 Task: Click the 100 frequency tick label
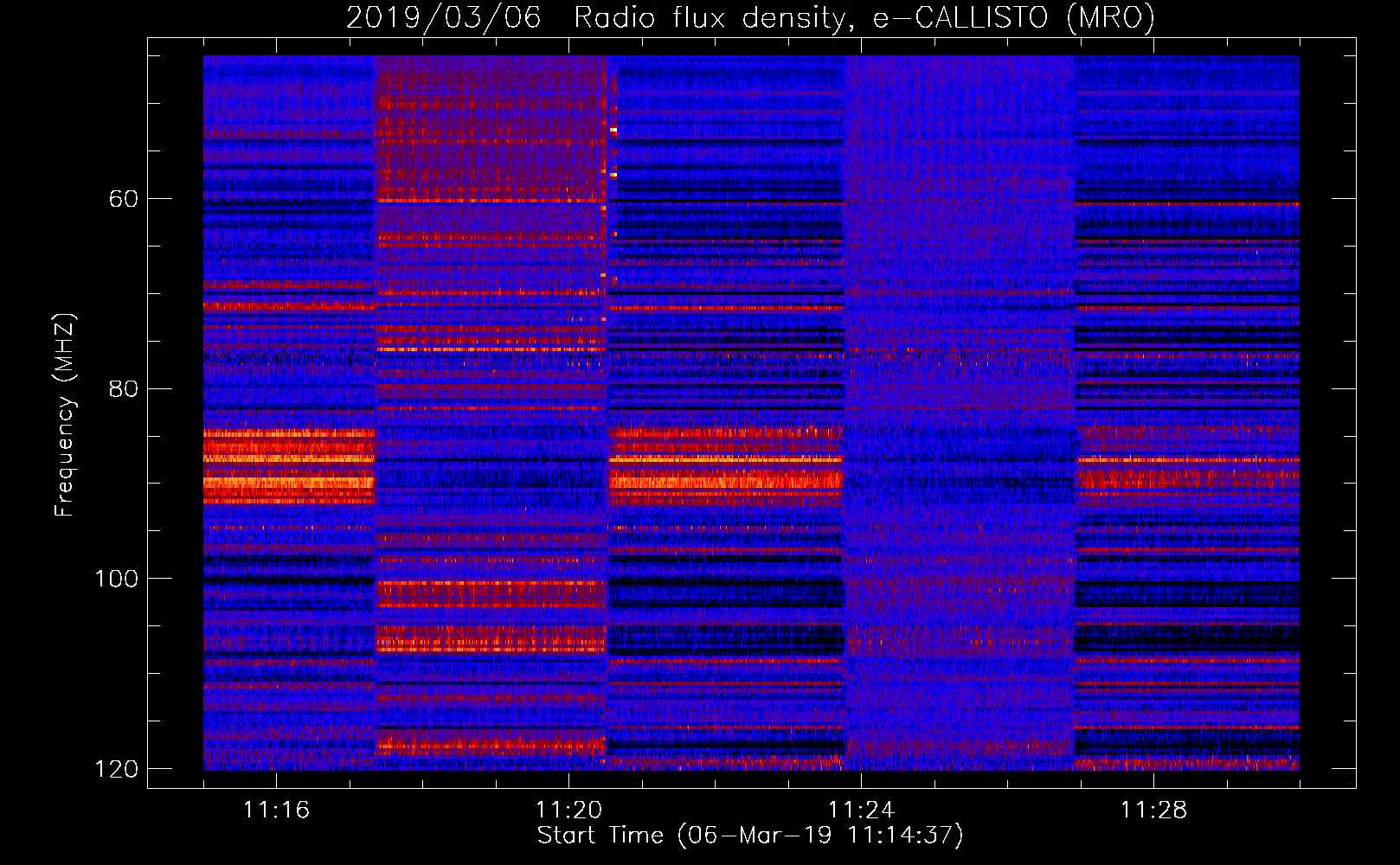pos(117,579)
